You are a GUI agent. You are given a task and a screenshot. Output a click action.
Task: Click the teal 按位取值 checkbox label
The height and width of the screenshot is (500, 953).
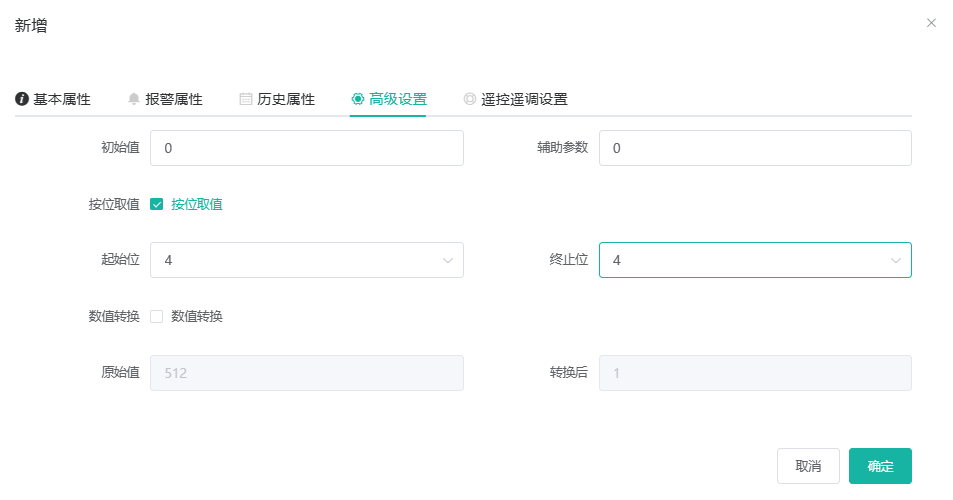click(197, 204)
